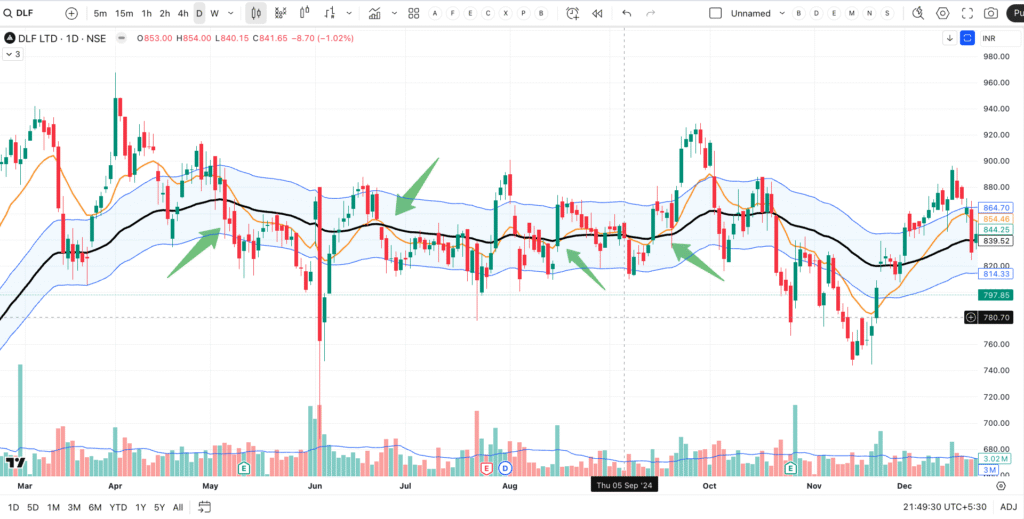Image resolution: width=1024 pixels, height=519 pixels.
Task: Create an alert with the alarm clock icon
Action: pyautogui.click(x=572, y=13)
